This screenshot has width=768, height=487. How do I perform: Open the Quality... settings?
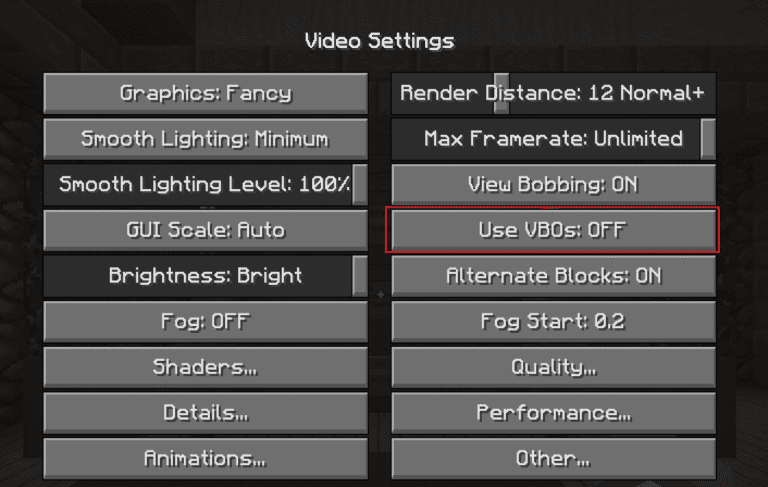553,367
